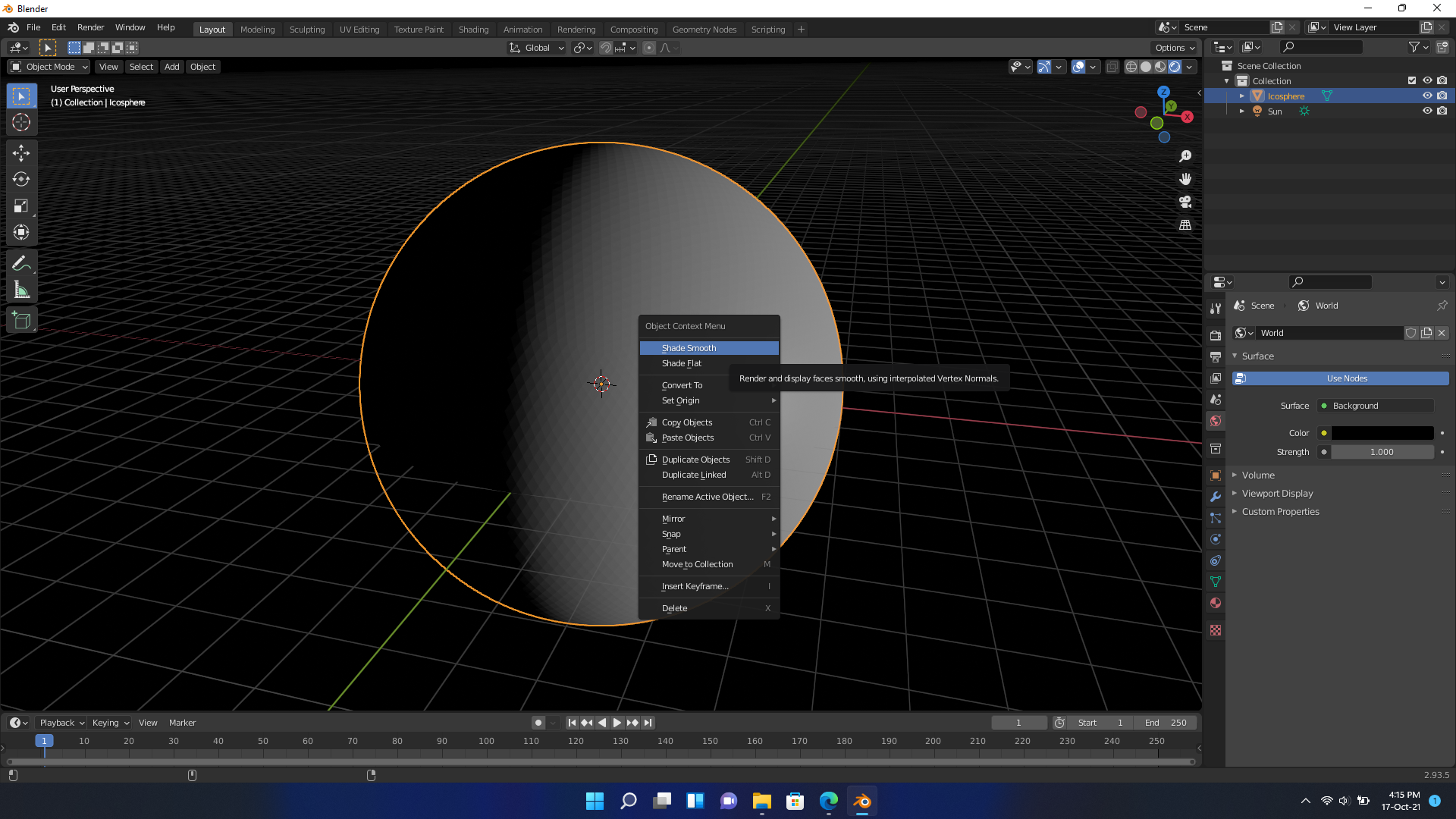Select the Scale tool
The height and width of the screenshot is (819, 1456).
click(x=21, y=206)
